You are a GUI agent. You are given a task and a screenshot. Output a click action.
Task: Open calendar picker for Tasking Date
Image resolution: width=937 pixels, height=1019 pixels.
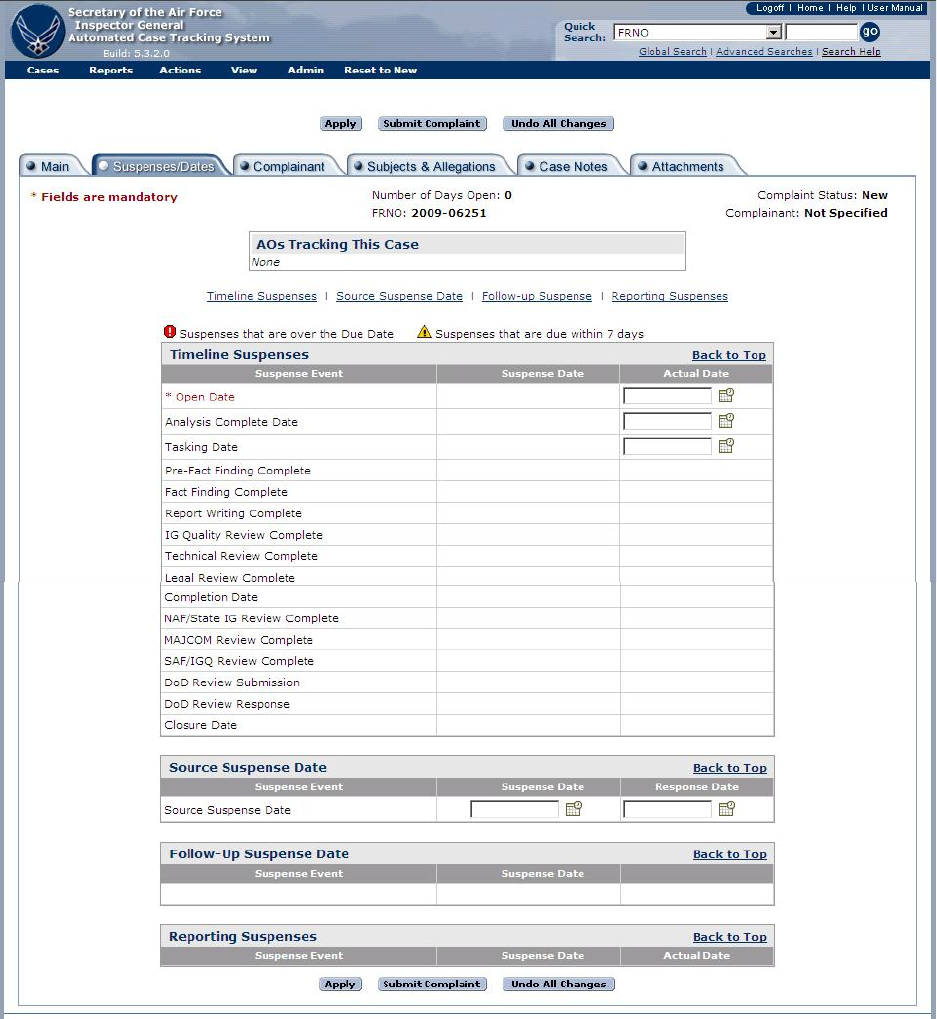click(726, 445)
